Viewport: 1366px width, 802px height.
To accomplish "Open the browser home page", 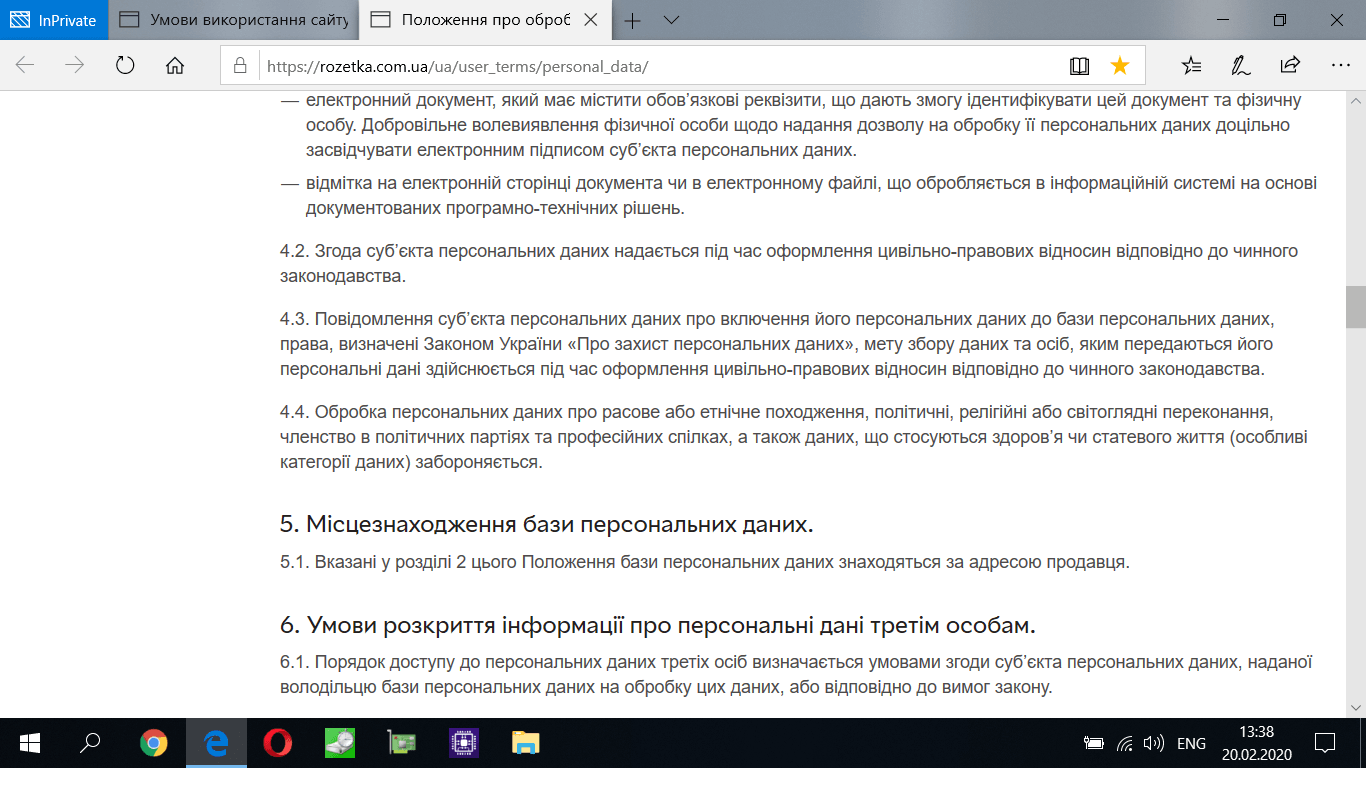I will click(x=175, y=66).
